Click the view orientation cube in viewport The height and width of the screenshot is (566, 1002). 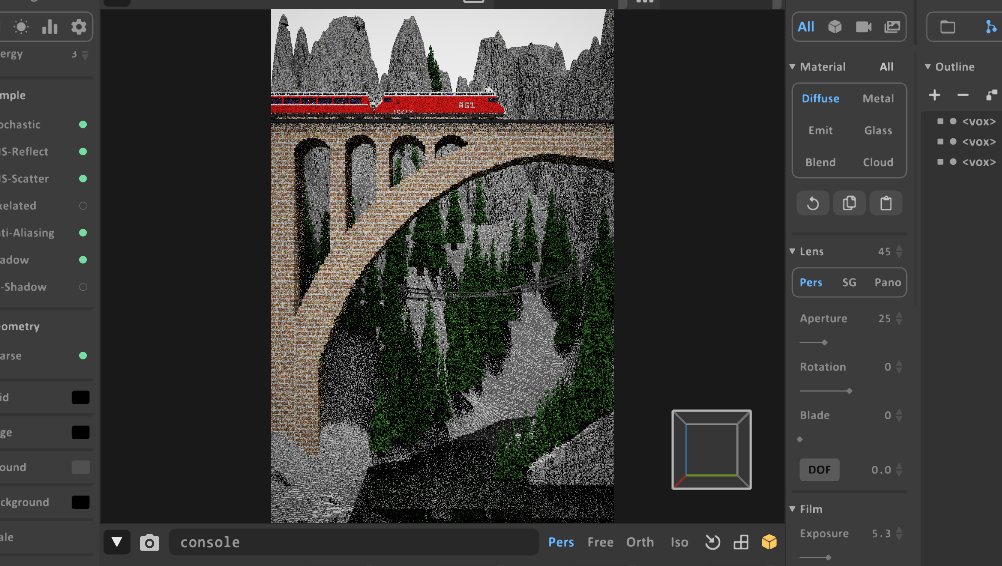(711, 450)
